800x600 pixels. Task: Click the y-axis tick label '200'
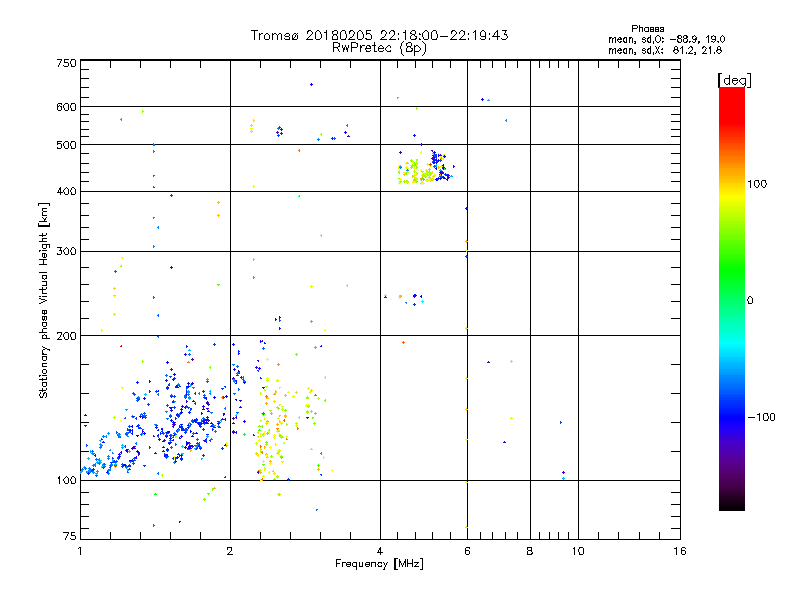click(x=66, y=336)
